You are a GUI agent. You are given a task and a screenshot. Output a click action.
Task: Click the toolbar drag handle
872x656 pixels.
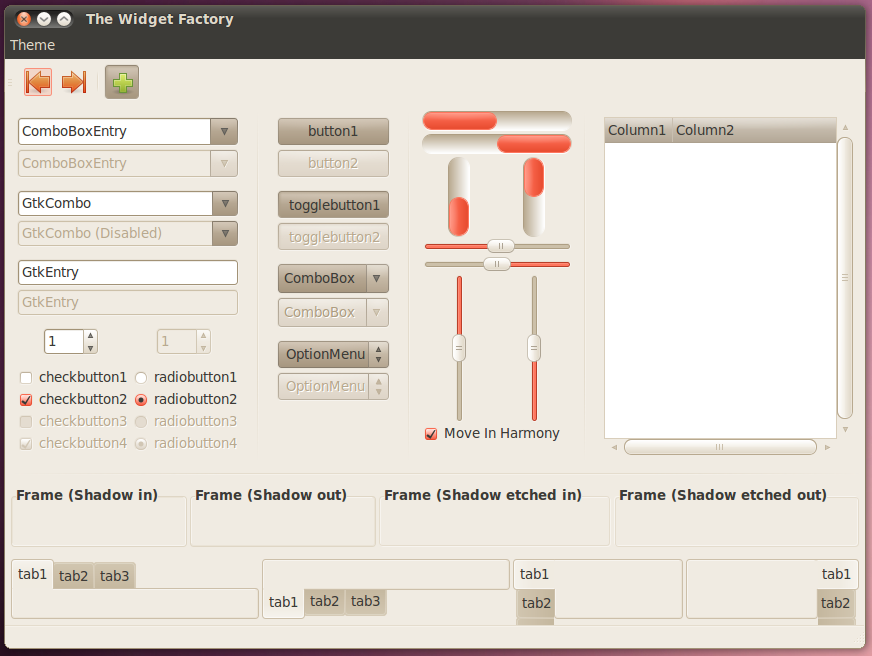point(10,82)
